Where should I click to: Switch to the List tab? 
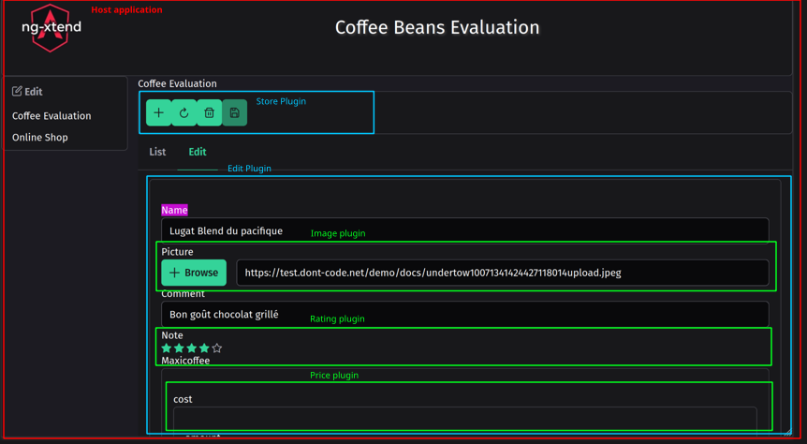click(157, 152)
